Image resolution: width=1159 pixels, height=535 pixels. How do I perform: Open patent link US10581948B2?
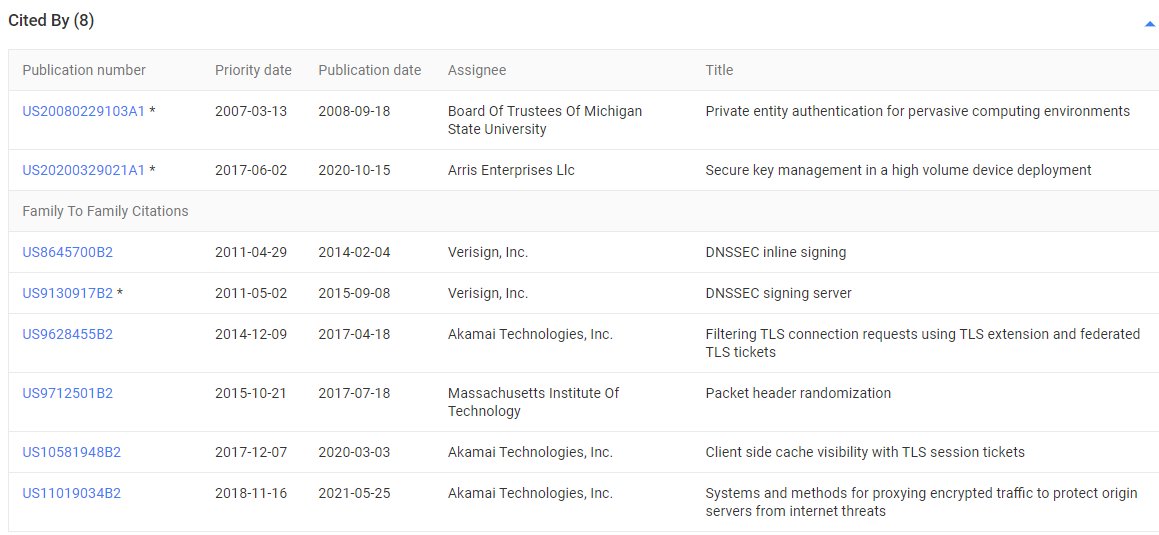point(71,452)
